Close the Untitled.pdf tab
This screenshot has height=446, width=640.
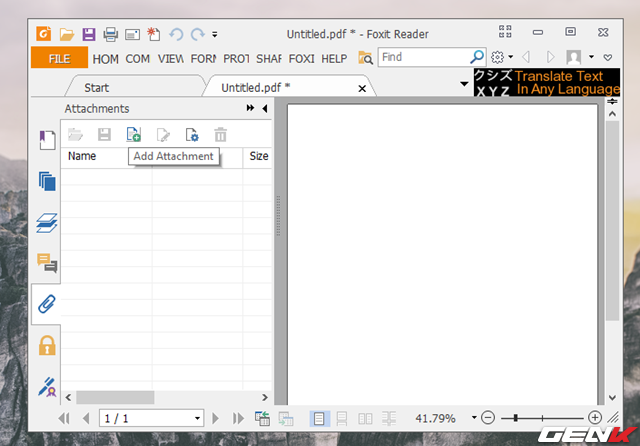click(362, 89)
